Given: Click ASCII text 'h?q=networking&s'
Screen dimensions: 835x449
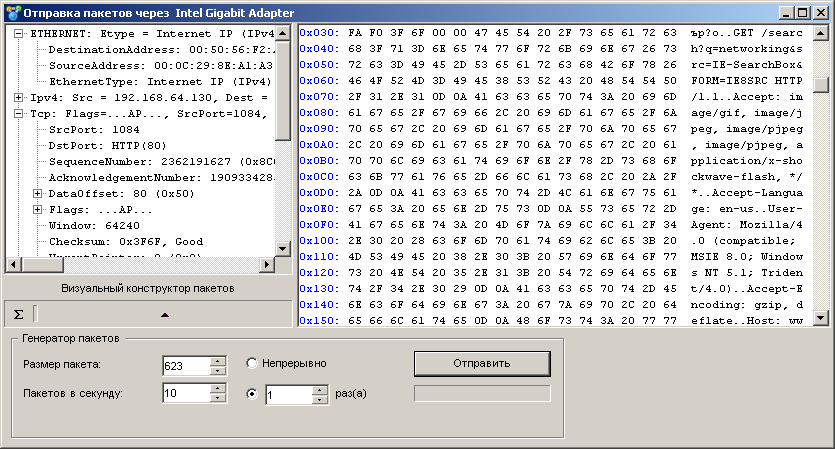Looking at the screenshot, I should pos(747,48).
